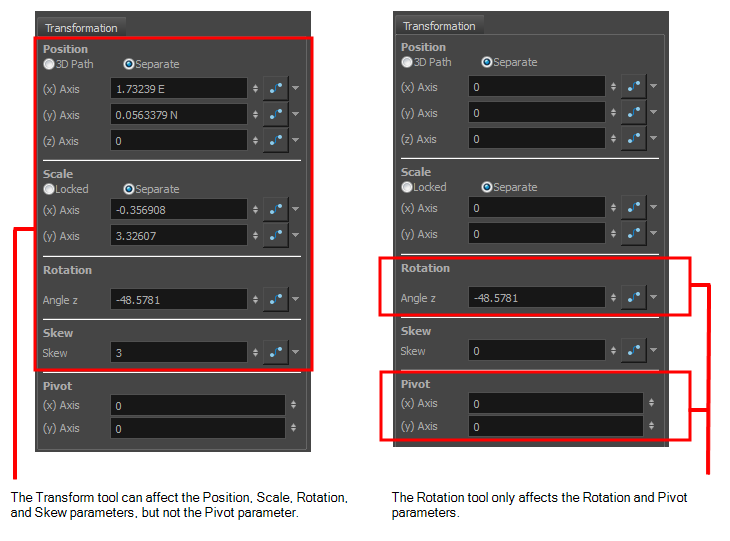Click function curve icon for left Position y Axis
The height and width of the screenshot is (541, 730).
[x=275, y=115]
